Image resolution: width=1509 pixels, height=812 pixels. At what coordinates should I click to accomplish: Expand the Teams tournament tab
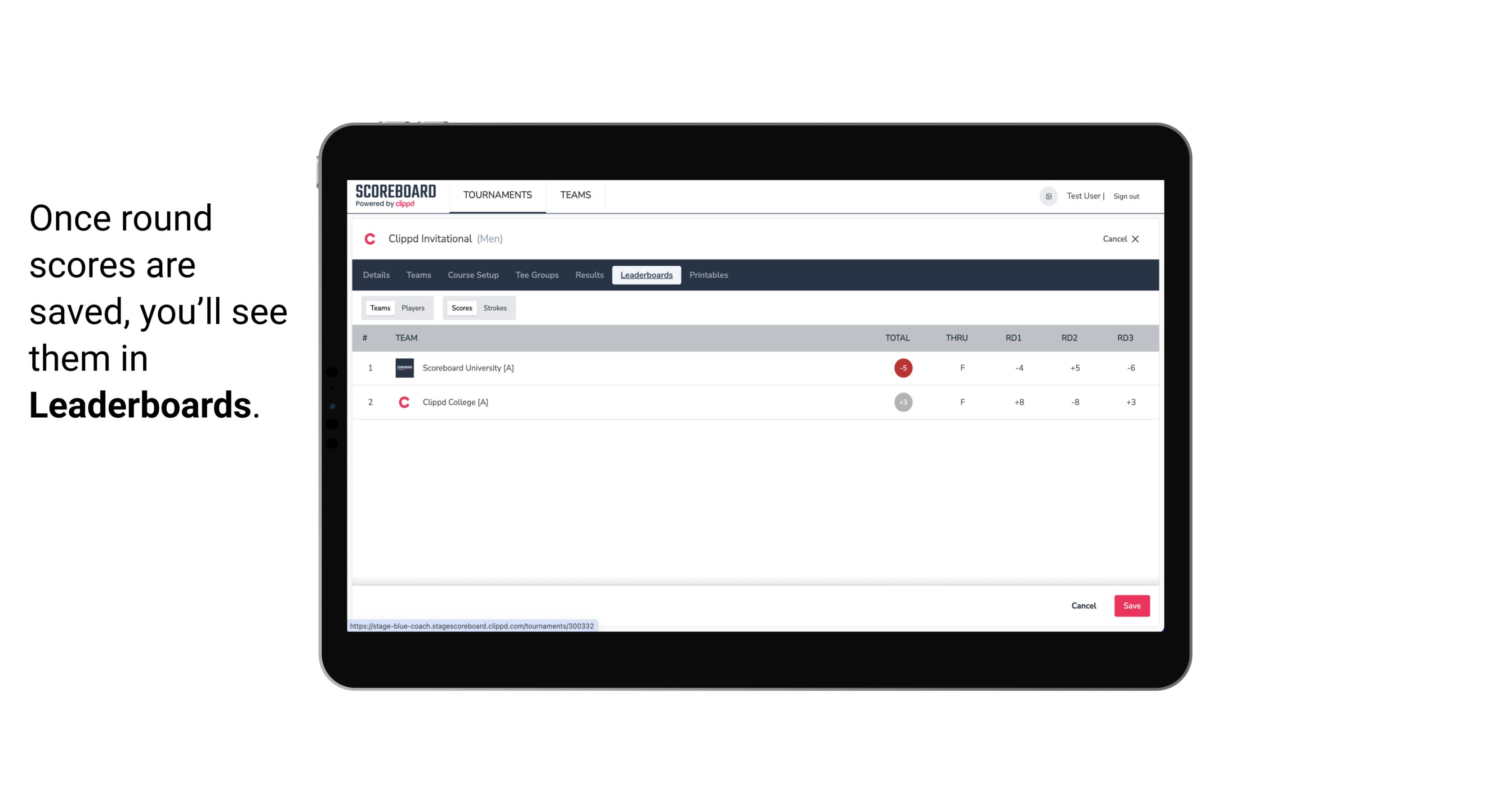[x=419, y=275]
